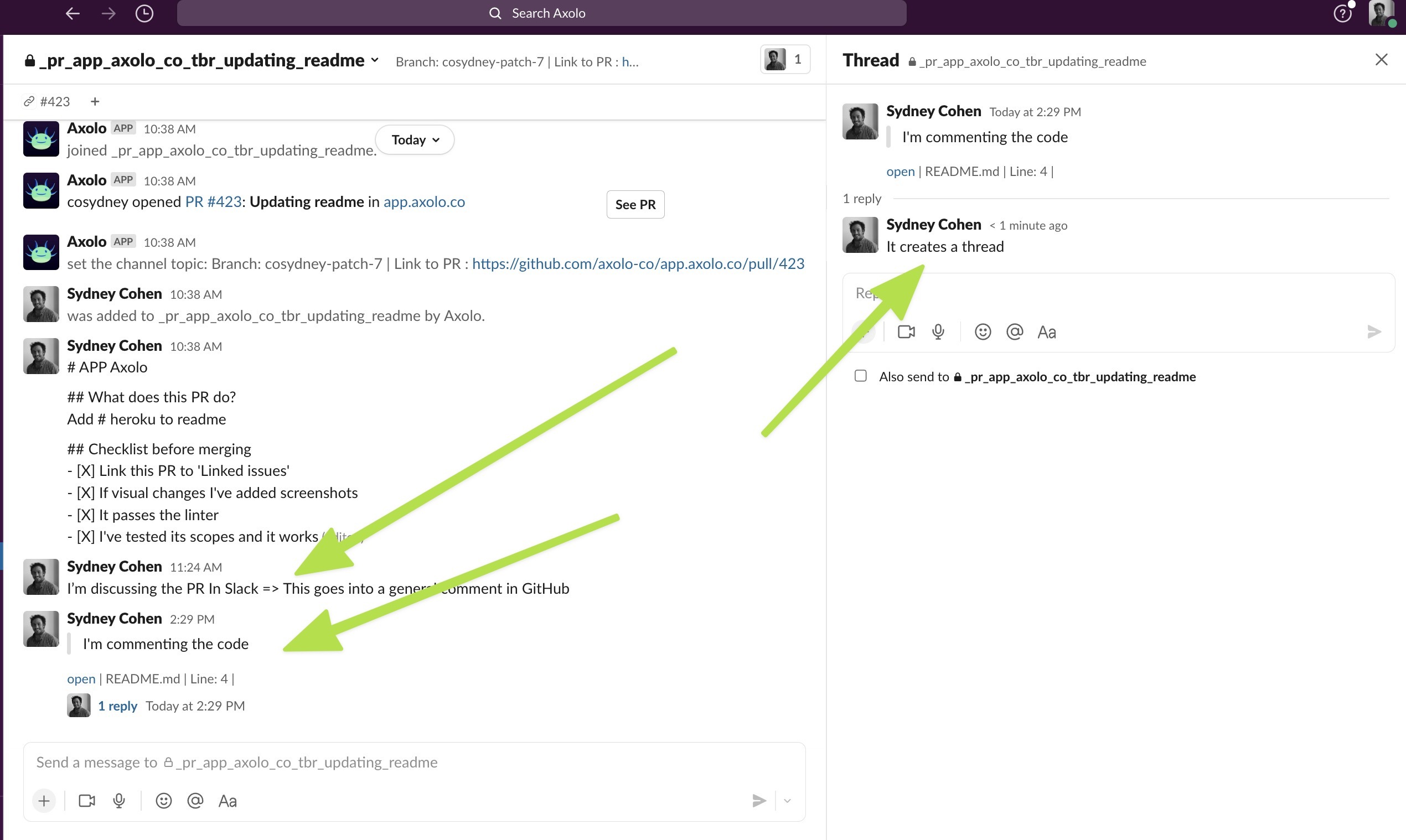
Task: Open the send options arrow next to send
Action: (x=787, y=800)
